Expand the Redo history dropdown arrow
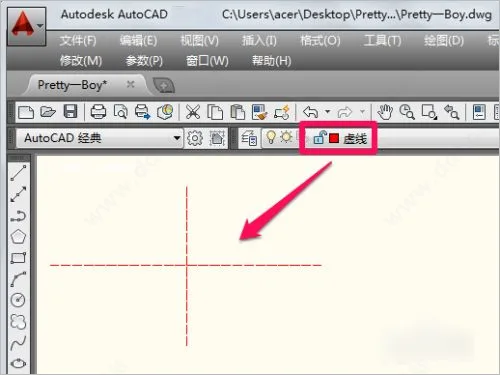Screen dimensions: 500x375 pos(362,112)
